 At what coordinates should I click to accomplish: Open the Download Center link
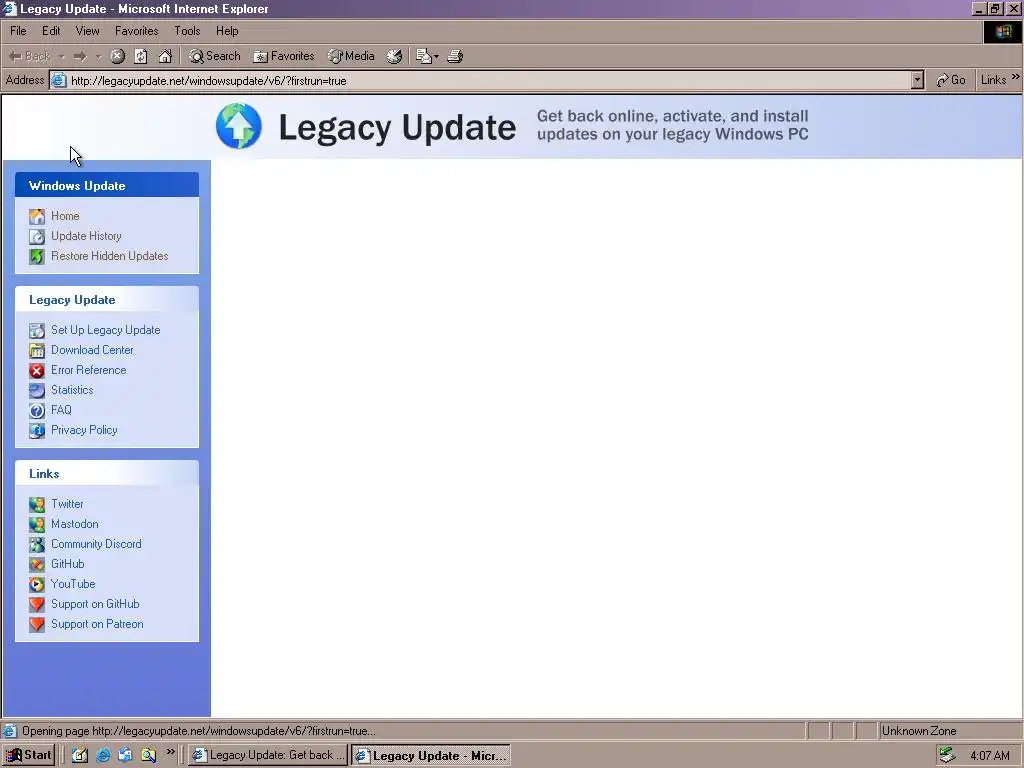(92, 350)
